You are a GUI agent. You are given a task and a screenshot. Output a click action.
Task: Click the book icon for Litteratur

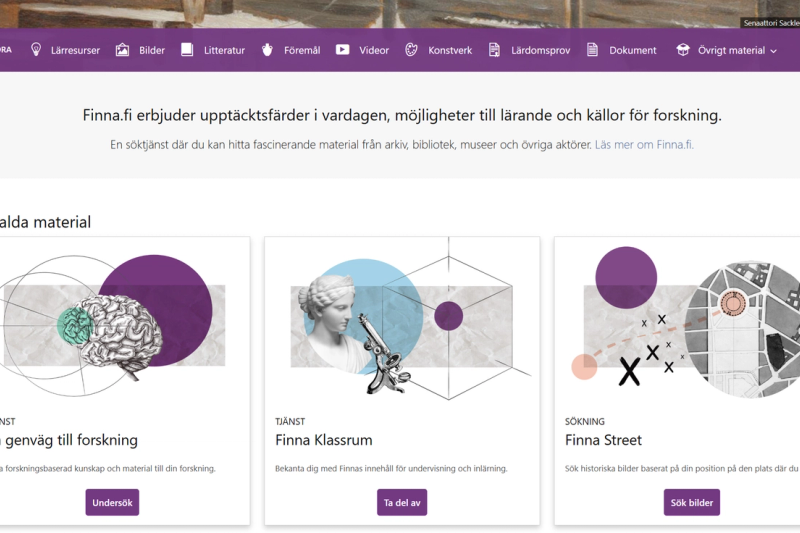(187, 50)
